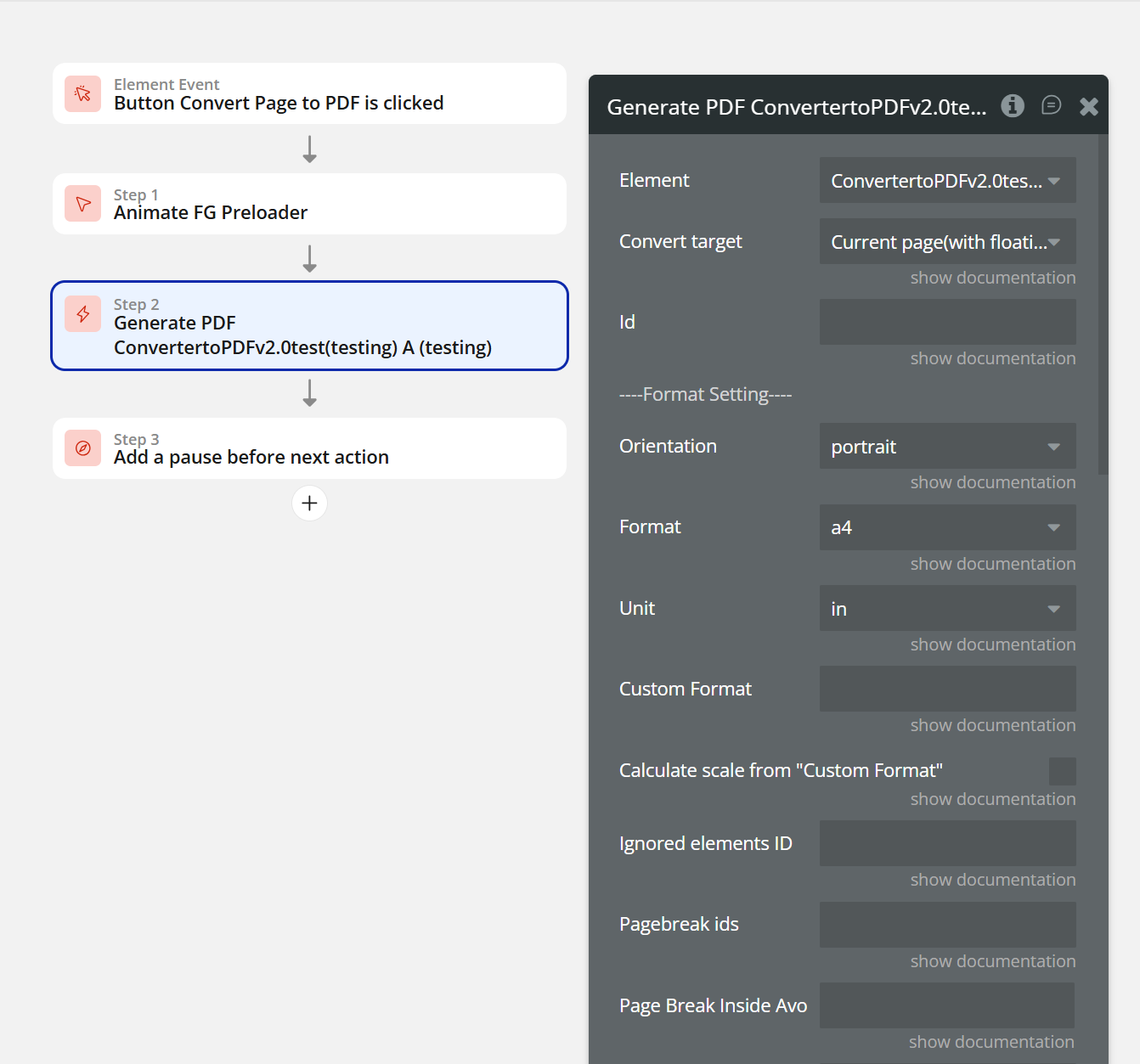Expand the Convert target dropdown
The width and height of the screenshot is (1140, 1064).
[947, 242]
